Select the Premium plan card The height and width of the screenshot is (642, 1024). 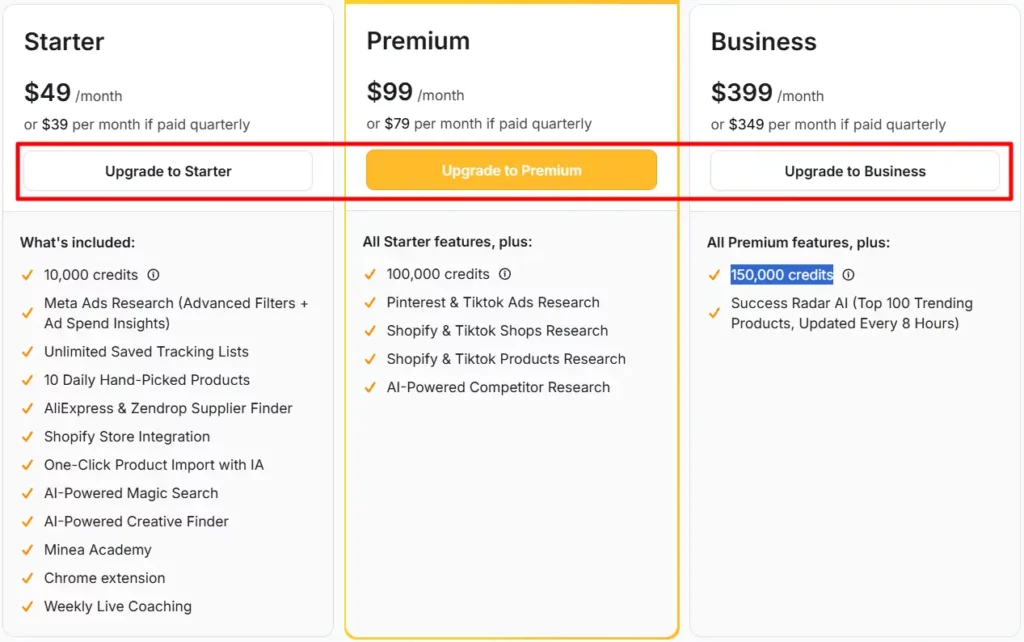point(511,320)
